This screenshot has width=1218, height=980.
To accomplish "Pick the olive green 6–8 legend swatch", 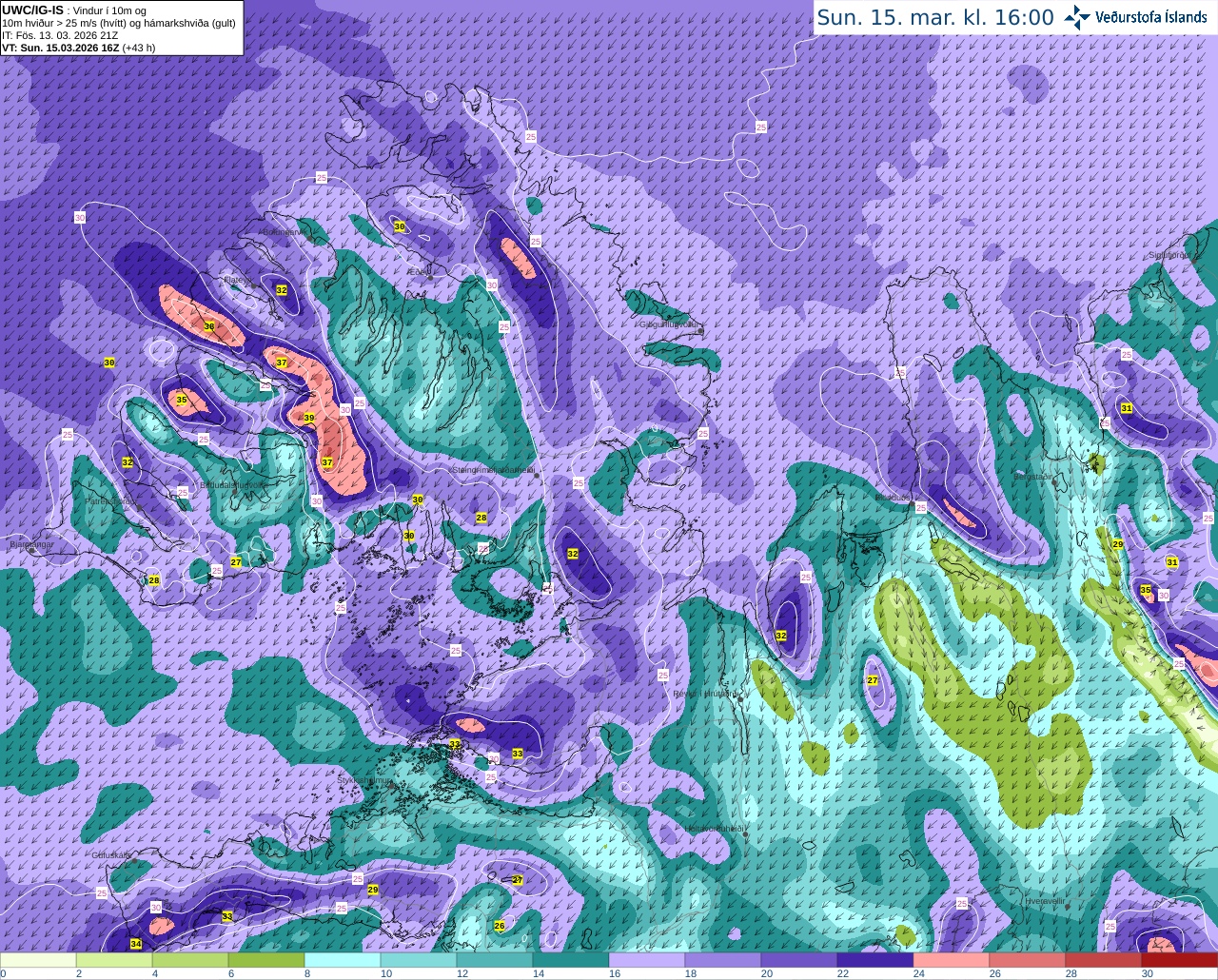I will 266,960.
